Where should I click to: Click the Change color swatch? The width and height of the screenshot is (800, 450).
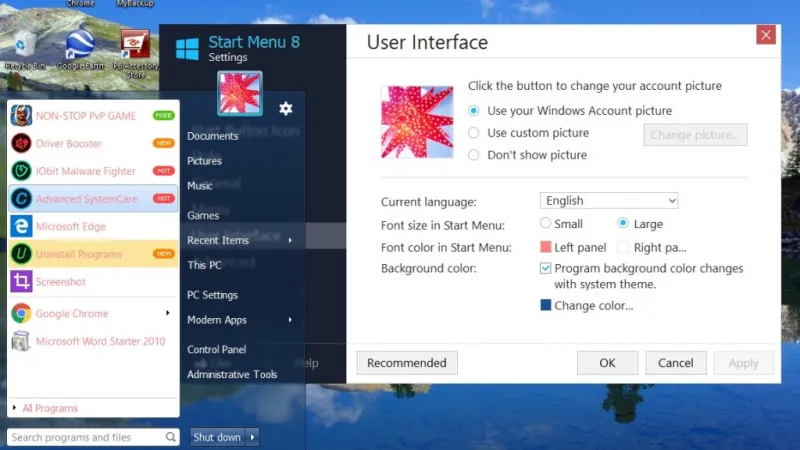tap(545, 305)
